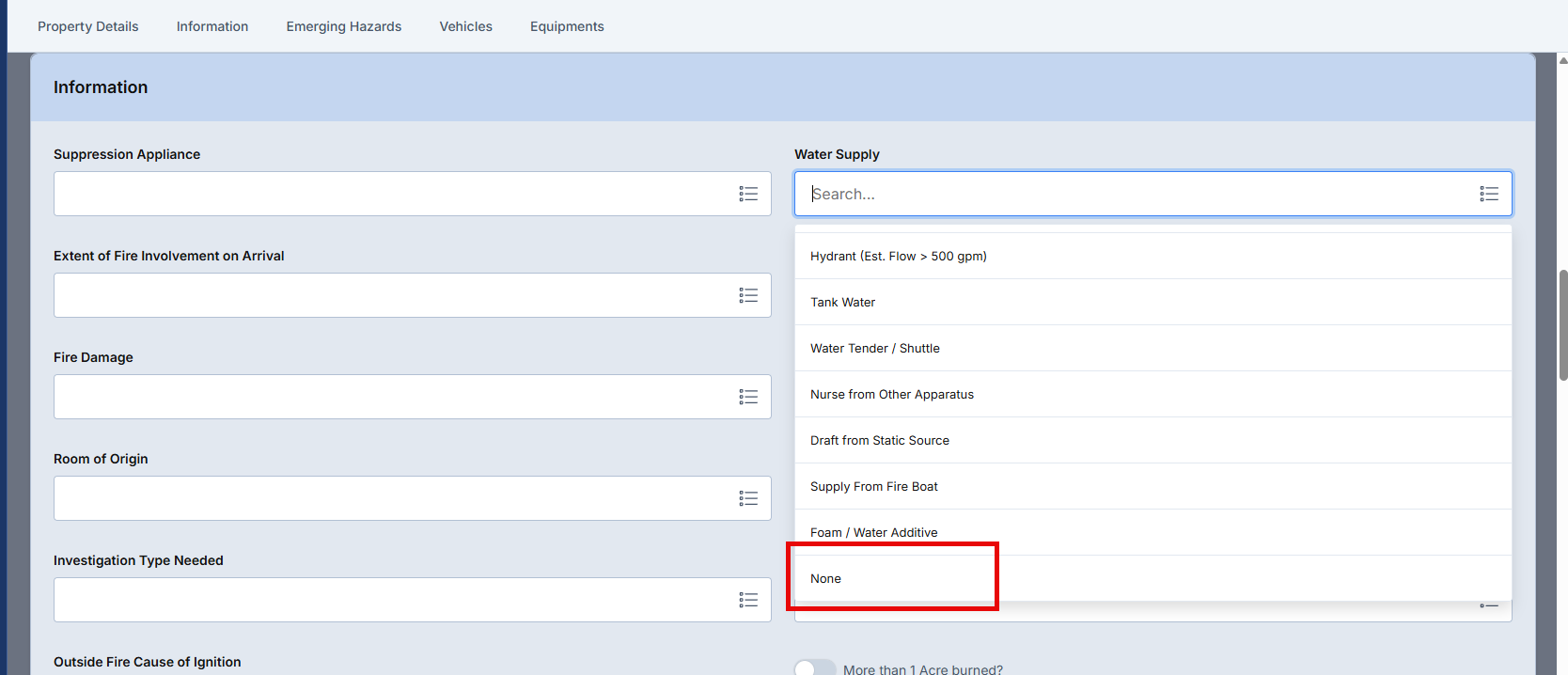Click list icon in Extent of Fire Involvement field

point(748,295)
